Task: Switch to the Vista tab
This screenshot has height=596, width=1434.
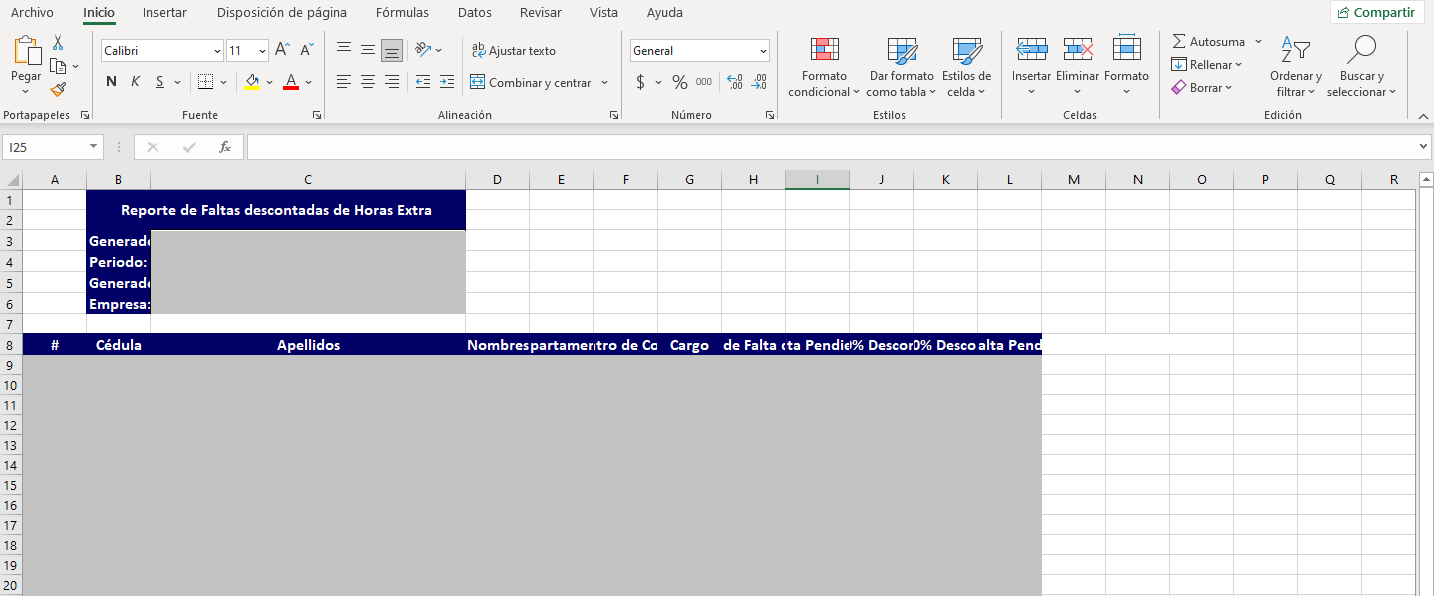Action: [x=604, y=13]
